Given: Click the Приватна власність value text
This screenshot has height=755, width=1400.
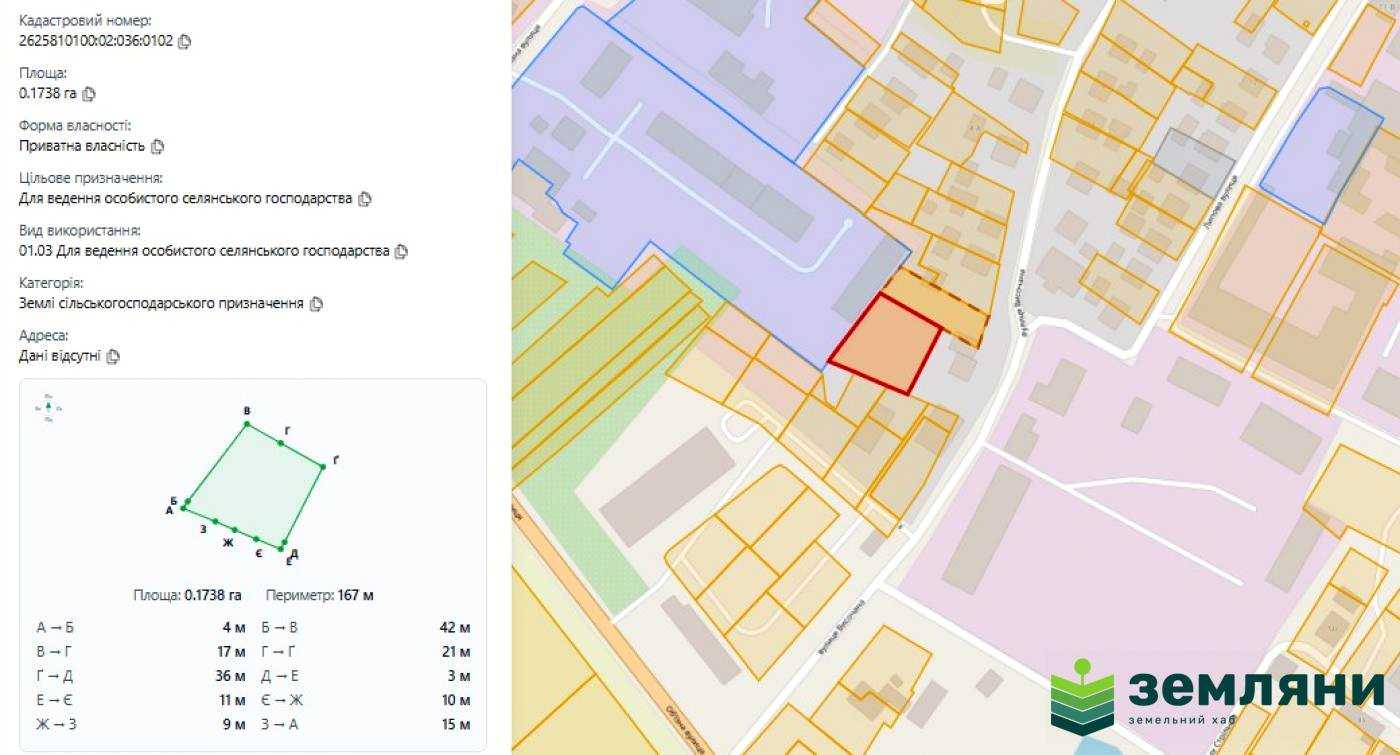Looking at the screenshot, I should [x=82, y=146].
